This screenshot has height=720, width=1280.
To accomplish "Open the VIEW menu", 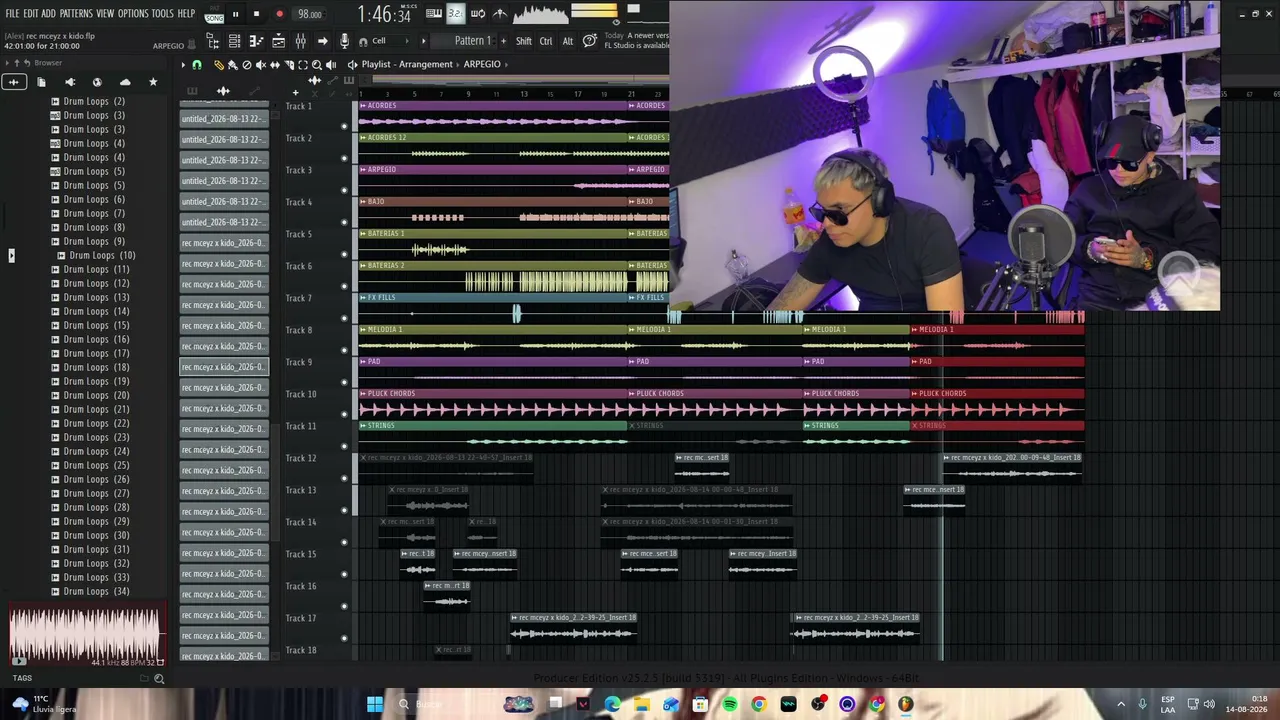I will point(105,14).
